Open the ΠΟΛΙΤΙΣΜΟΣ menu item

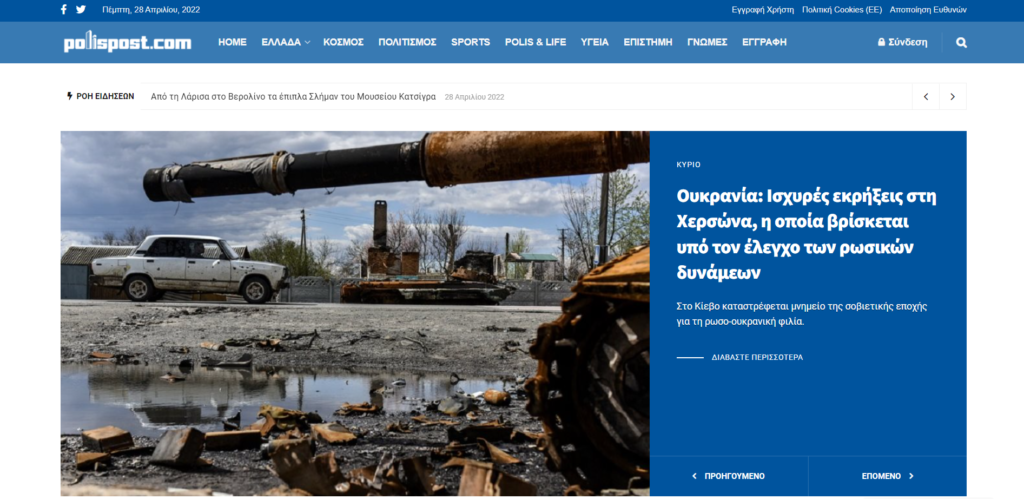coord(407,43)
